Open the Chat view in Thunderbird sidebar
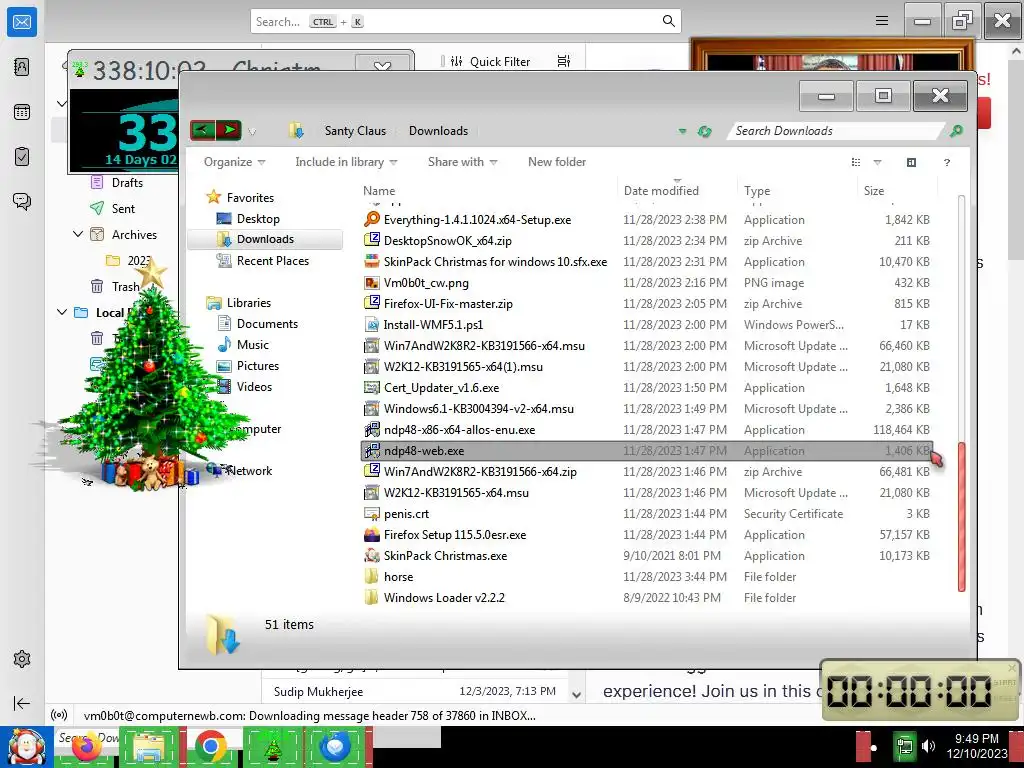 coord(22,201)
